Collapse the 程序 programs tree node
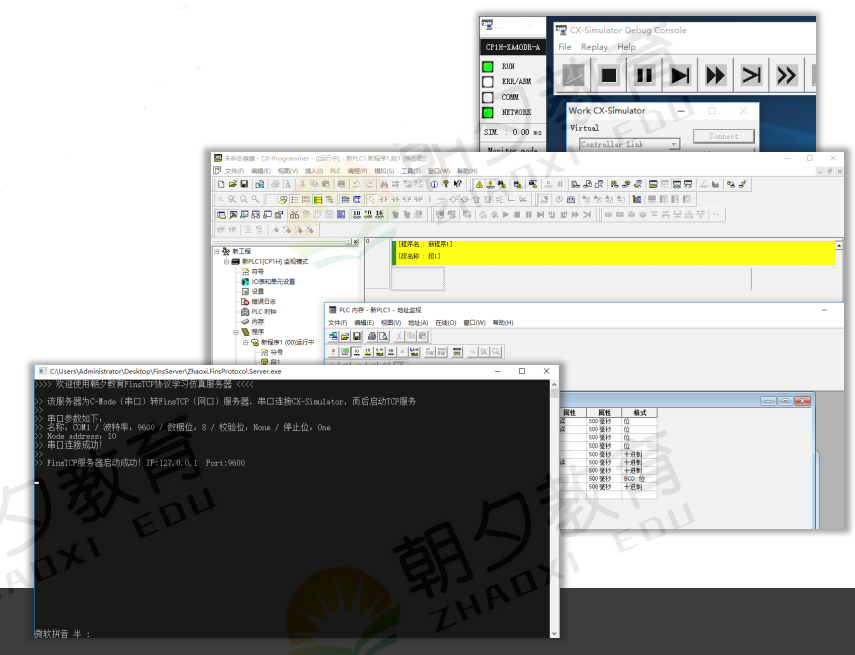 pos(236,332)
